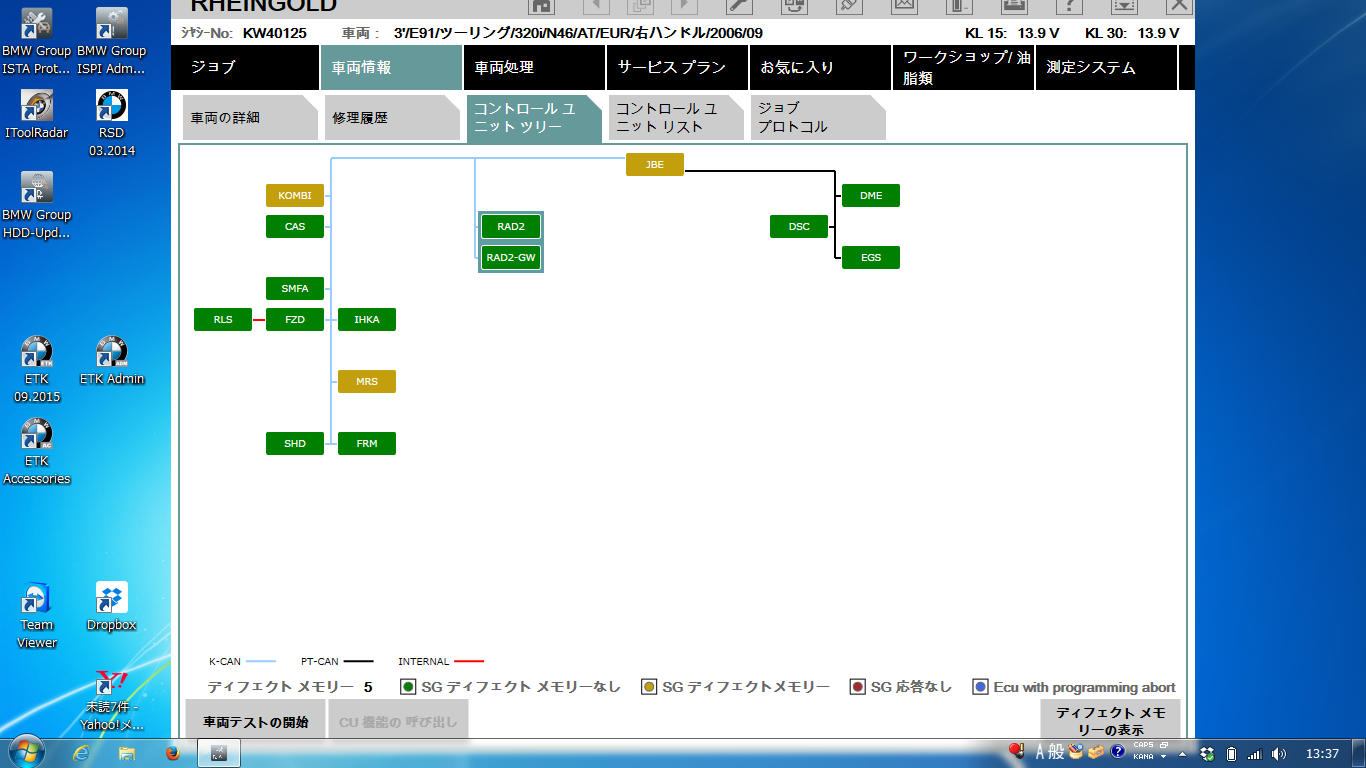Image resolution: width=1366 pixels, height=768 pixels.
Task: Open the IME KANA options dropdown arrow
Action: (1164, 757)
